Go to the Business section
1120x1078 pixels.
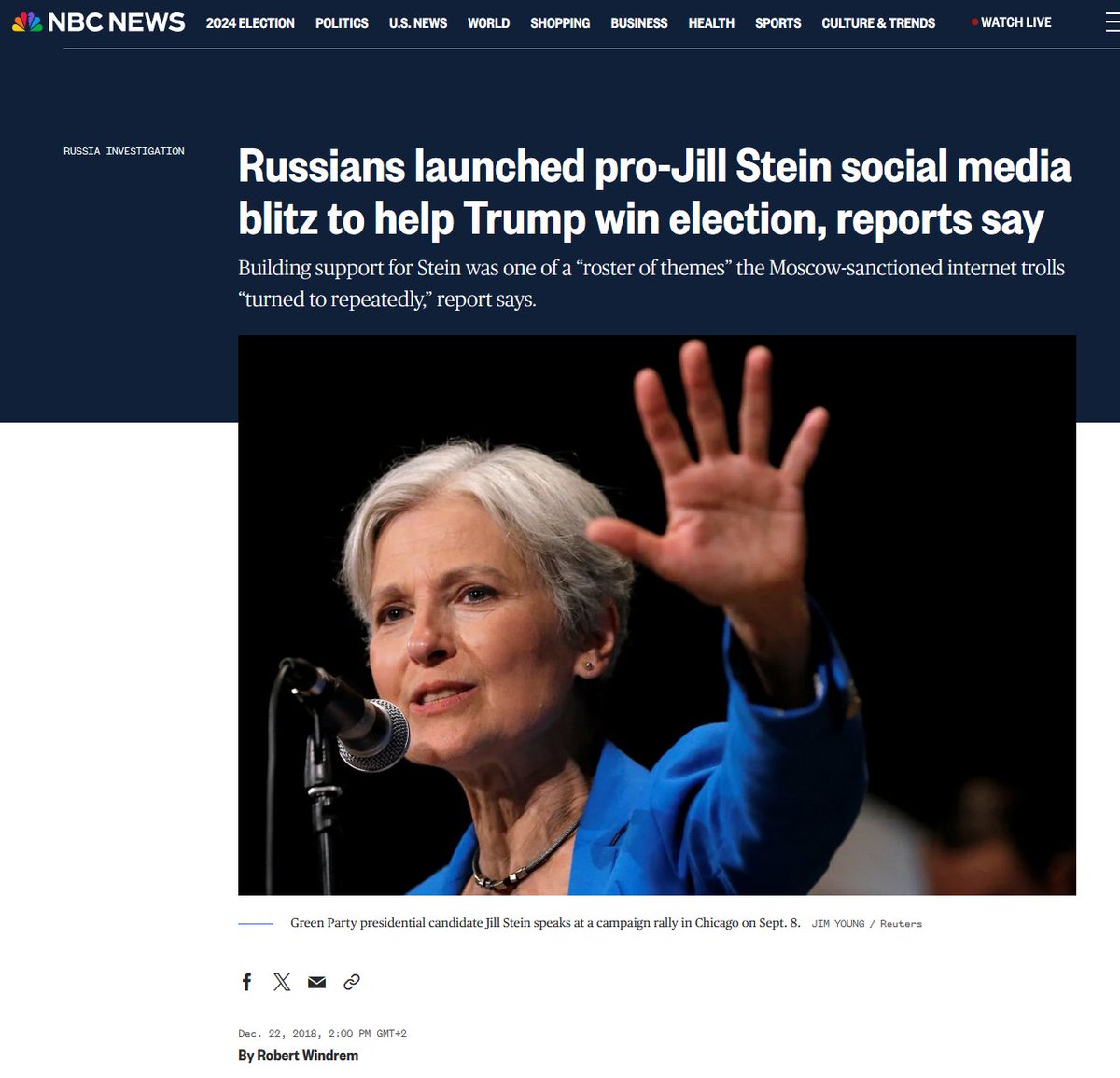pyautogui.click(x=639, y=22)
